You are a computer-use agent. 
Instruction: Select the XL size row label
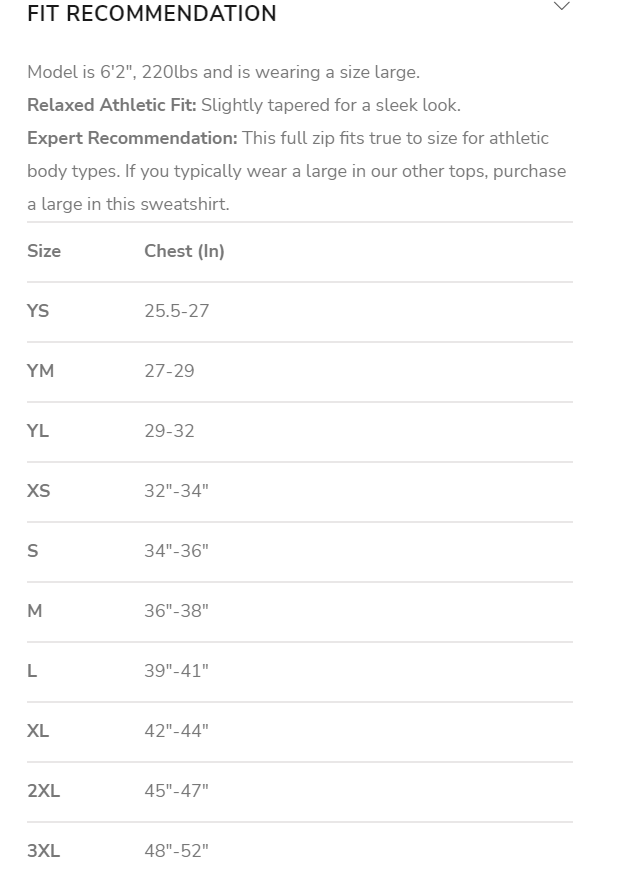pyautogui.click(x=38, y=731)
